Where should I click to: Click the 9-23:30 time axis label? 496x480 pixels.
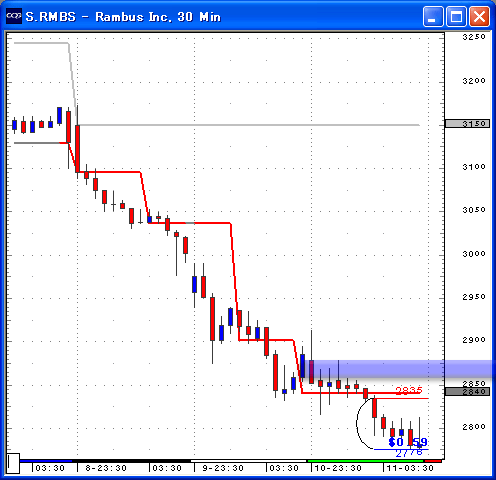[x=223, y=468]
